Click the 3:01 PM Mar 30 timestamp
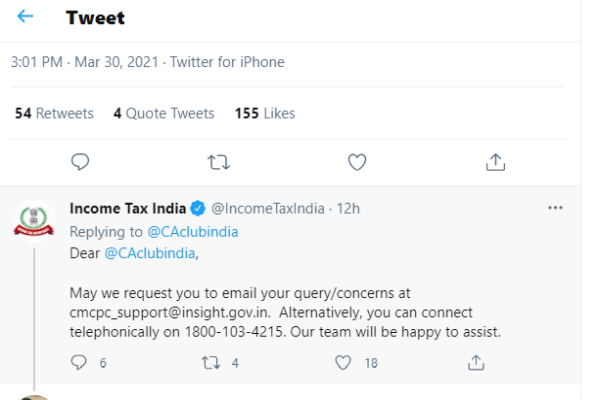The height and width of the screenshot is (400, 600). point(84,62)
